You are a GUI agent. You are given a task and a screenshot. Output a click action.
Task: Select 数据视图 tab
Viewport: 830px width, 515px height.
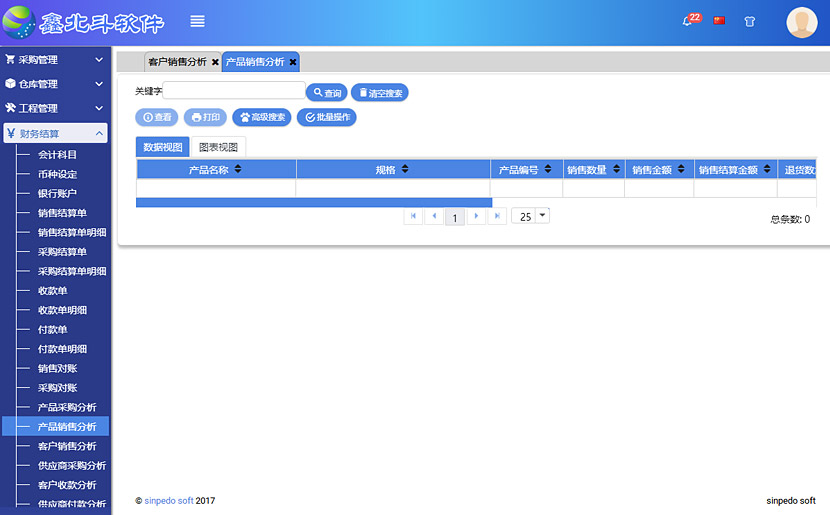[x=163, y=147]
